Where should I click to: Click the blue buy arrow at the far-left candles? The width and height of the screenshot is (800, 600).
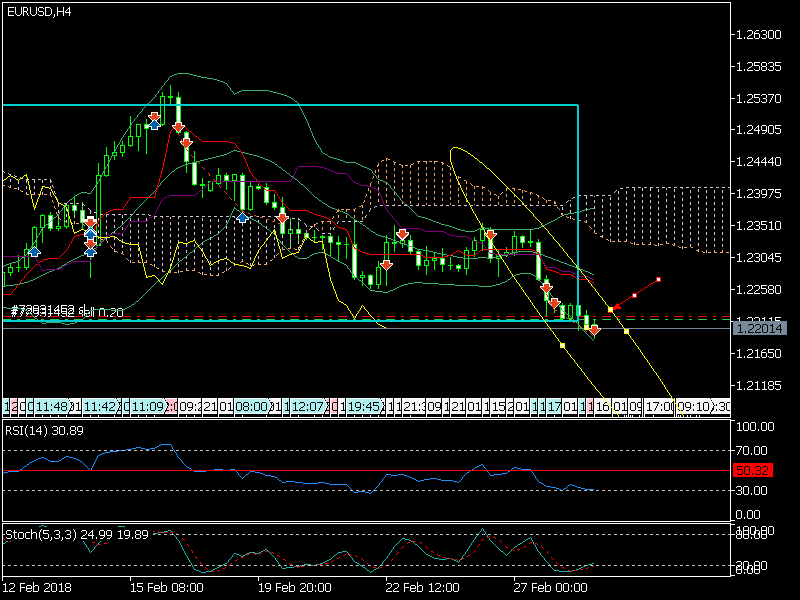point(34,251)
